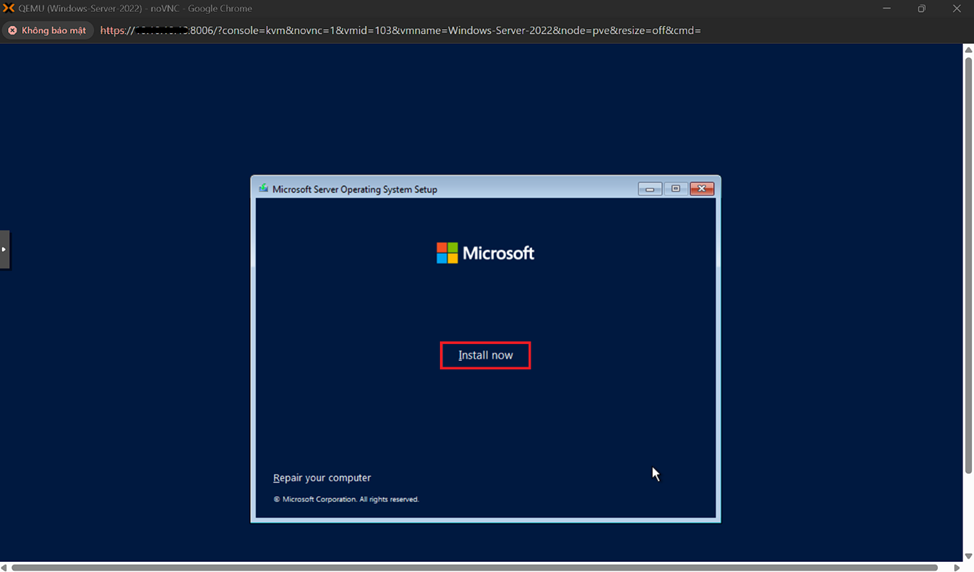Click the Microsoft logo in setup window
Viewport: 974px width, 572px height.
click(x=485, y=253)
